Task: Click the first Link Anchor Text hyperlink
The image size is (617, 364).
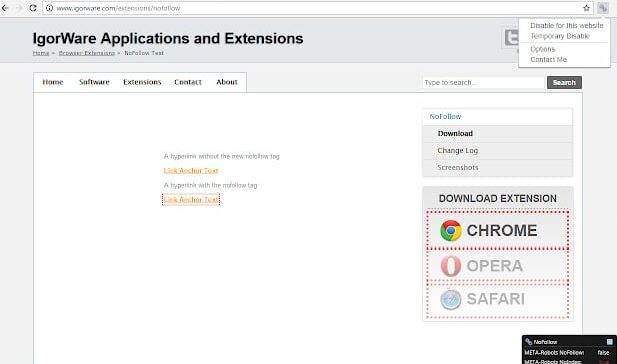Action: click(191, 170)
